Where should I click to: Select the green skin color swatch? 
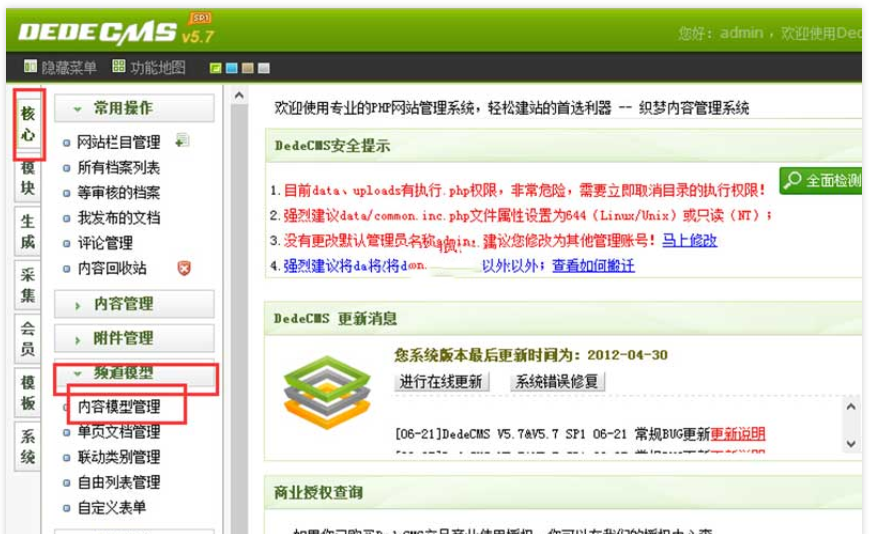(215, 68)
